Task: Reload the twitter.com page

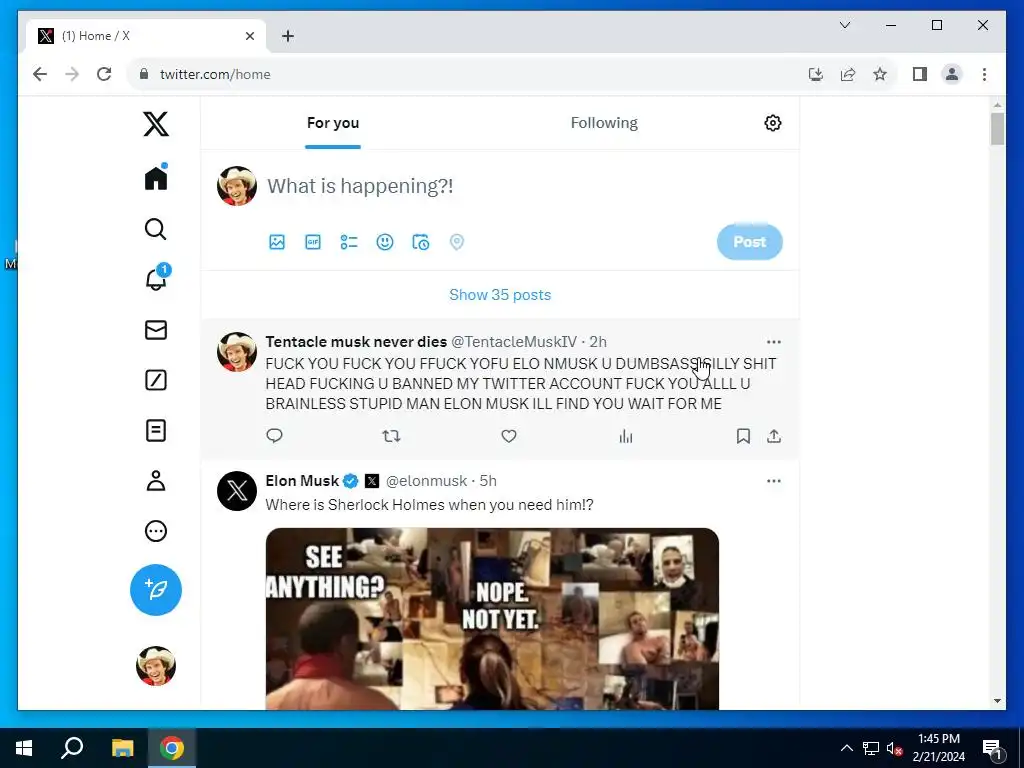Action: (104, 74)
